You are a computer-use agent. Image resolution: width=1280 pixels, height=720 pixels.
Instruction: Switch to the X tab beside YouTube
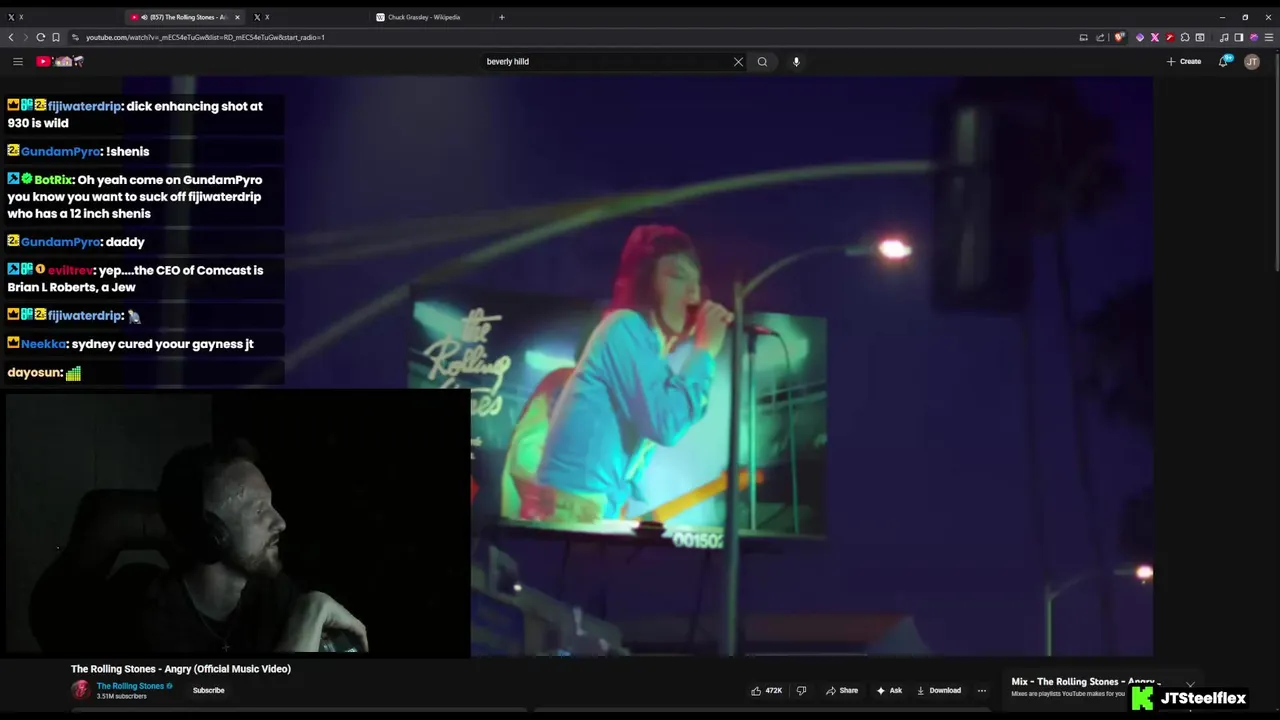click(x=308, y=17)
